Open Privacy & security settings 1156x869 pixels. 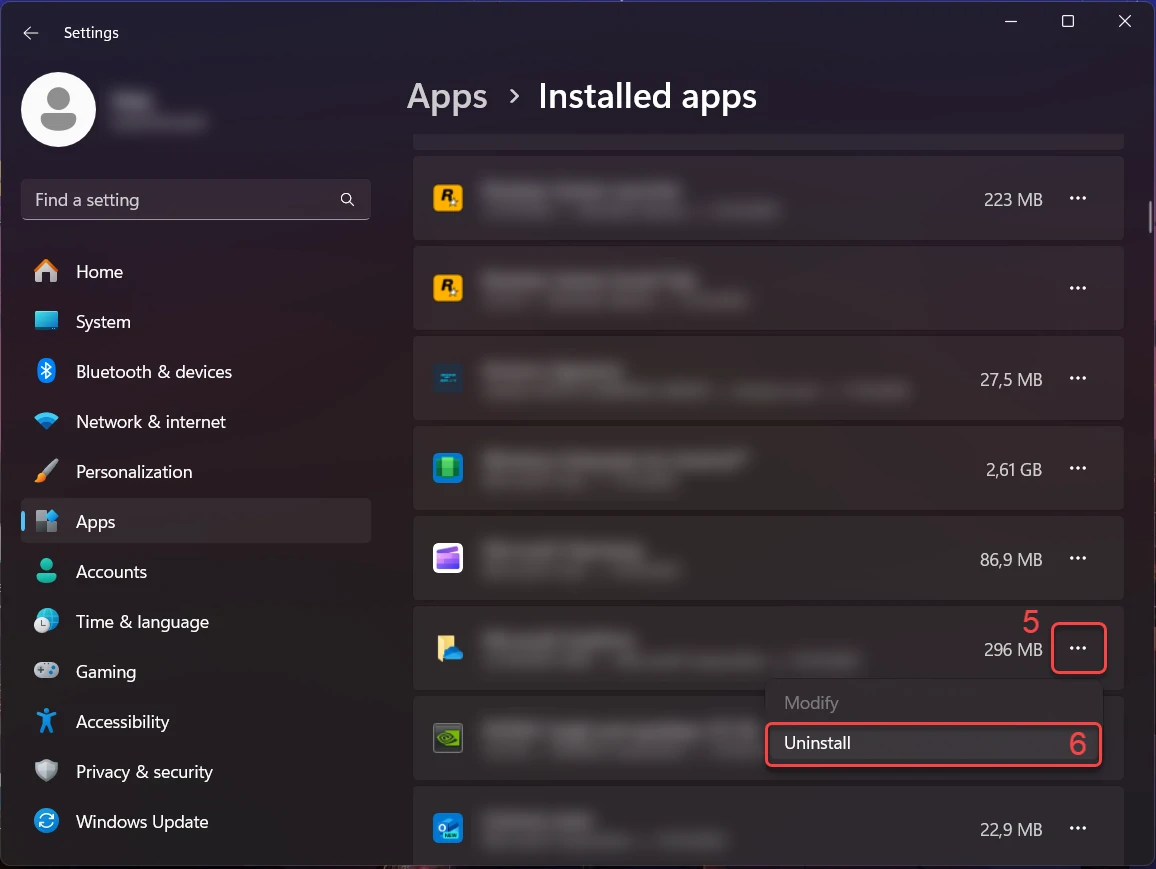click(x=144, y=772)
